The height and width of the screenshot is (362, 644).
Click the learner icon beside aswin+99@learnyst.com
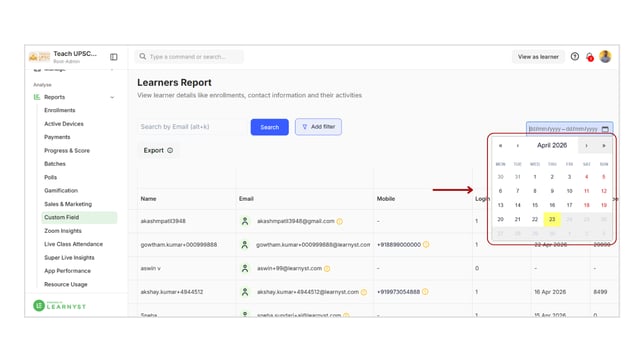(245, 268)
